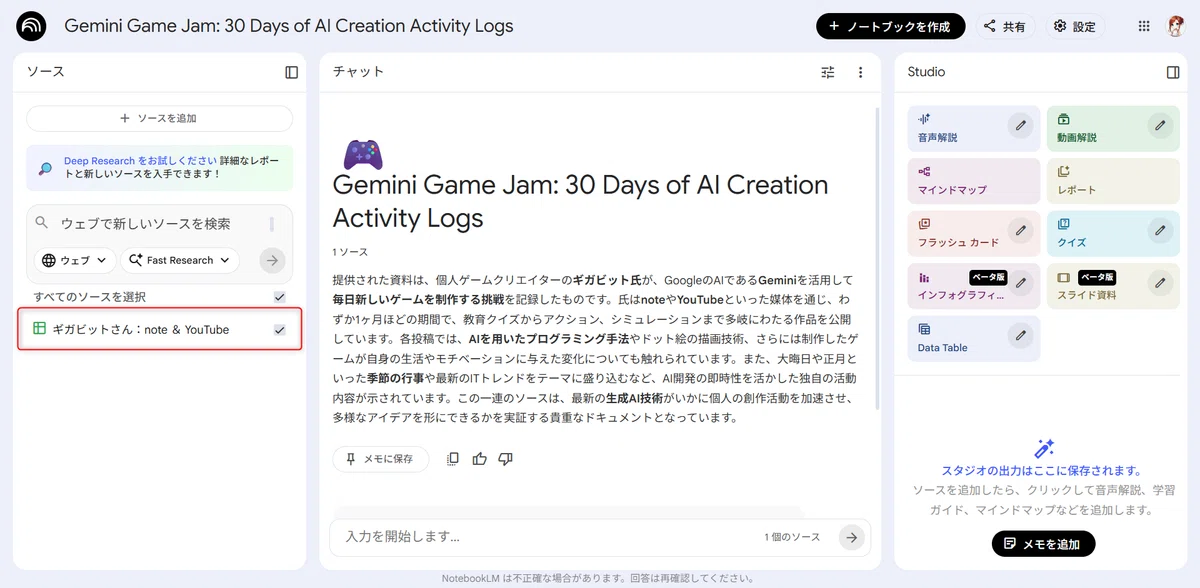Image resolution: width=1200 pixels, height=588 pixels.
Task: Open the user account avatar
Action: pos(1176,27)
